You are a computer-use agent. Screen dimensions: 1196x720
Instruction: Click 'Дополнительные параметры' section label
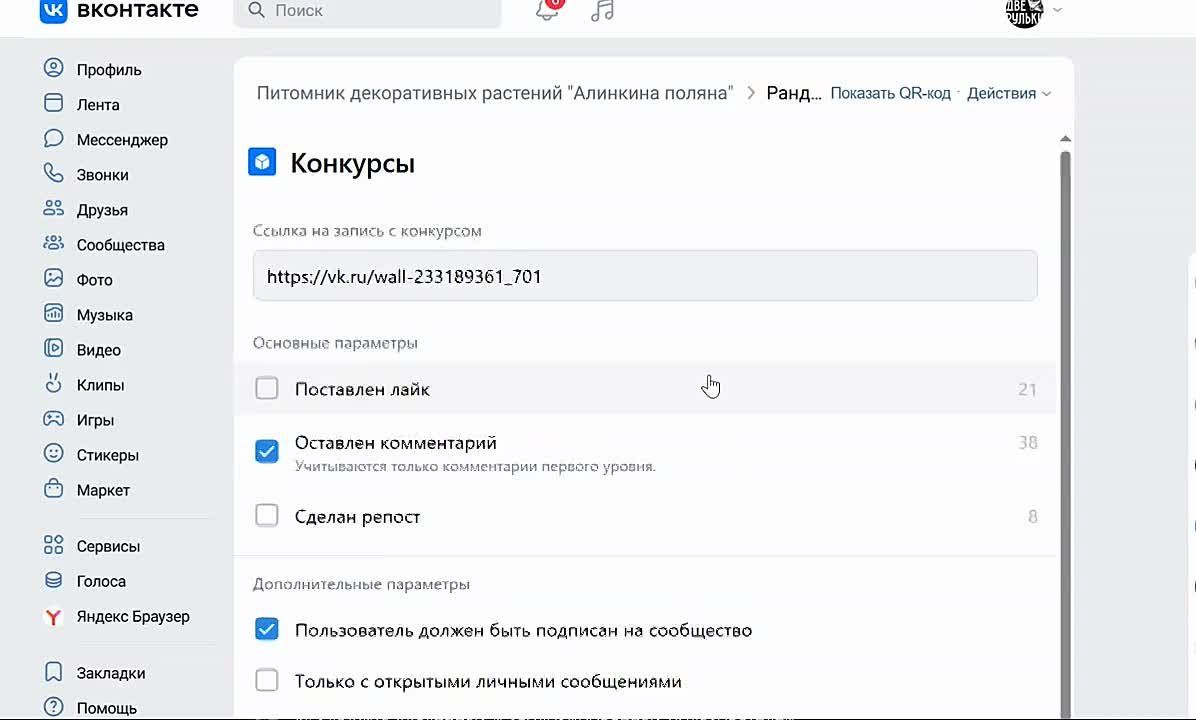(361, 584)
